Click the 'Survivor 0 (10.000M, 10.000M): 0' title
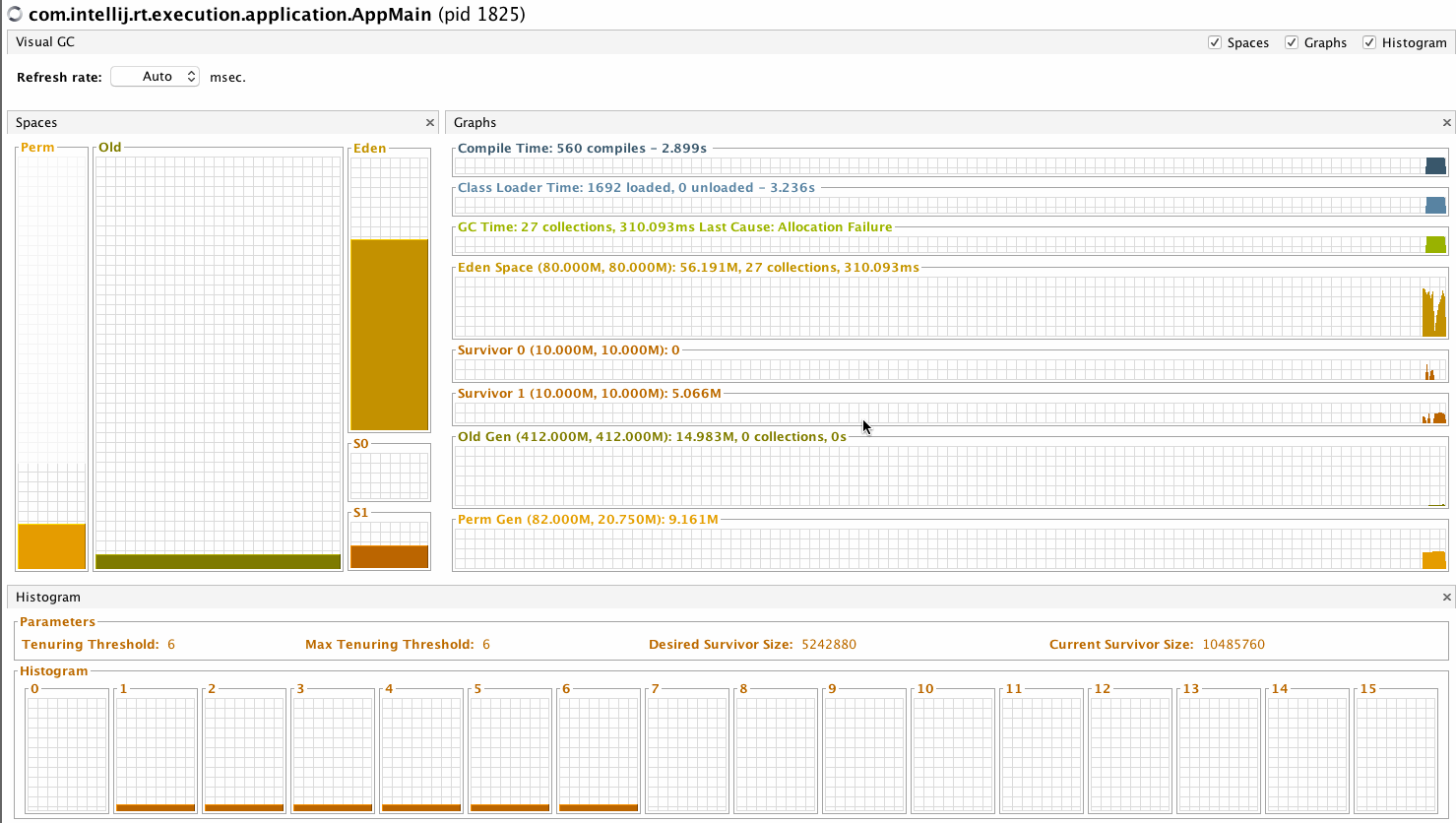This screenshot has width=1456, height=823. click(569, 350)
